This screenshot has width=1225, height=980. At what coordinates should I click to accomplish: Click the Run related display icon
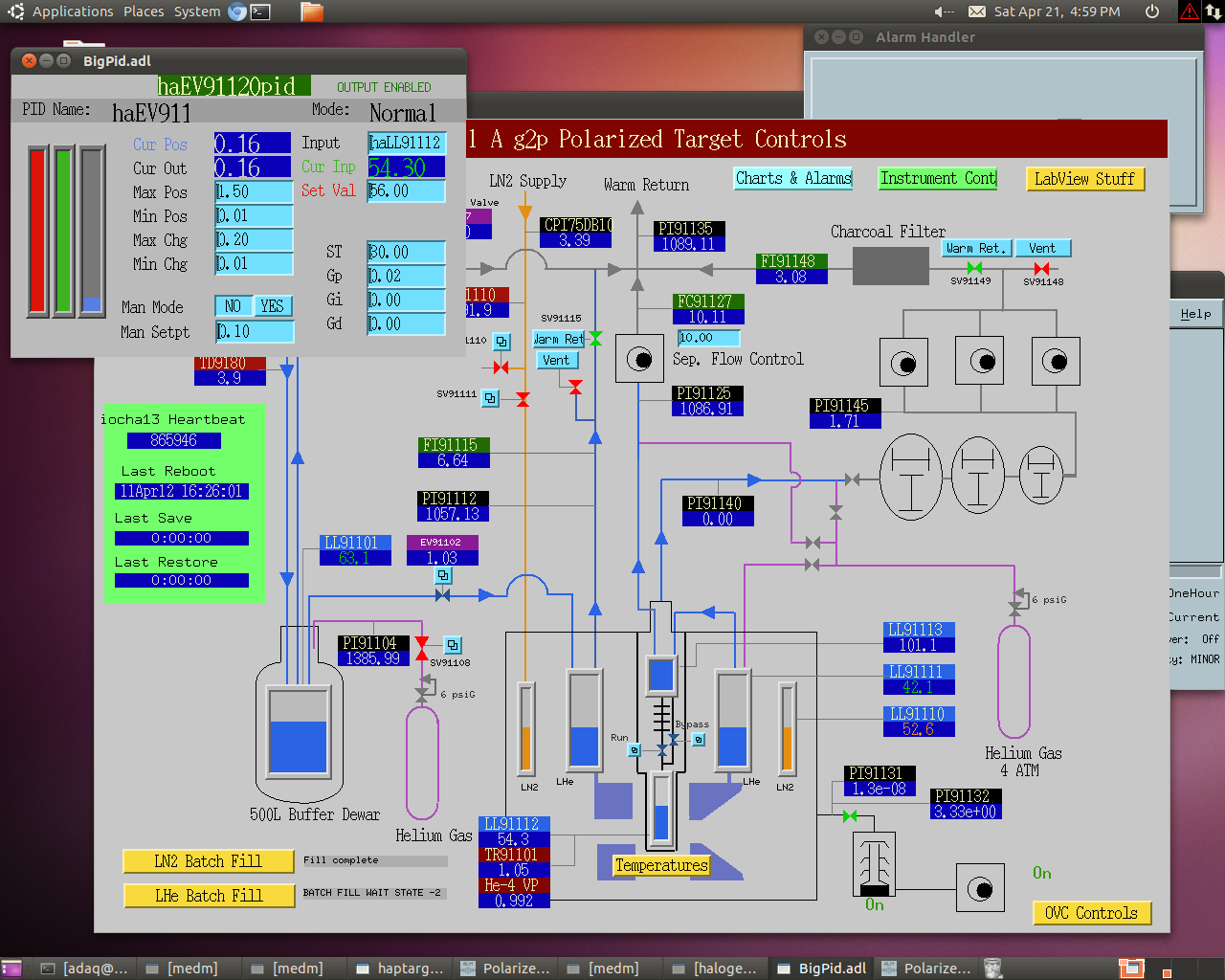point(635,750)
